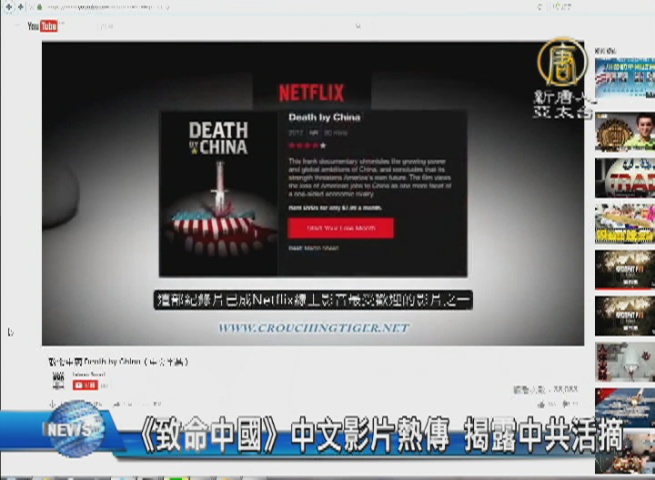The image size is (655, 480).
Task: Click the browser forward arrow
Action: 20,7
